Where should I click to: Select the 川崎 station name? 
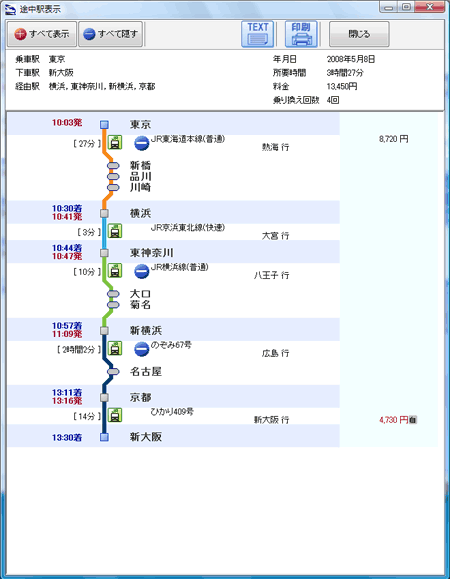point(140,188)
